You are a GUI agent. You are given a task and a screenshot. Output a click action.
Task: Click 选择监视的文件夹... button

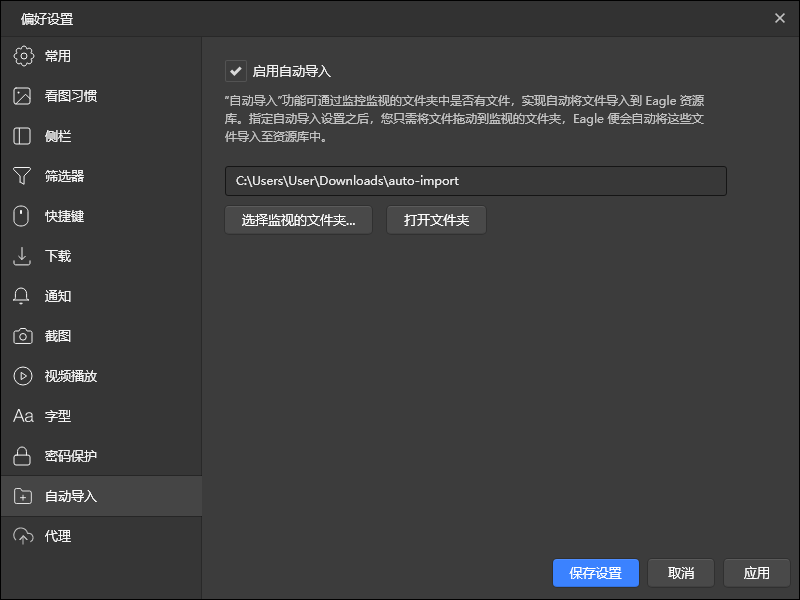click(298, 220)
